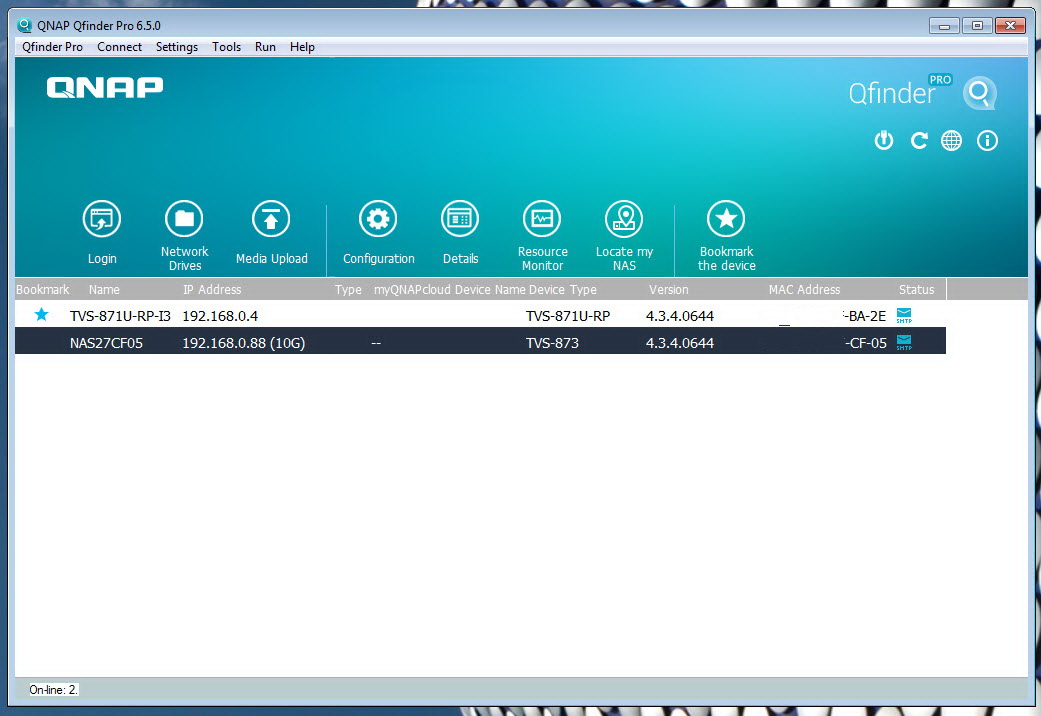Sort by the Name column header
Viewport: 1041px width, 716px height.
click(104, 290)
